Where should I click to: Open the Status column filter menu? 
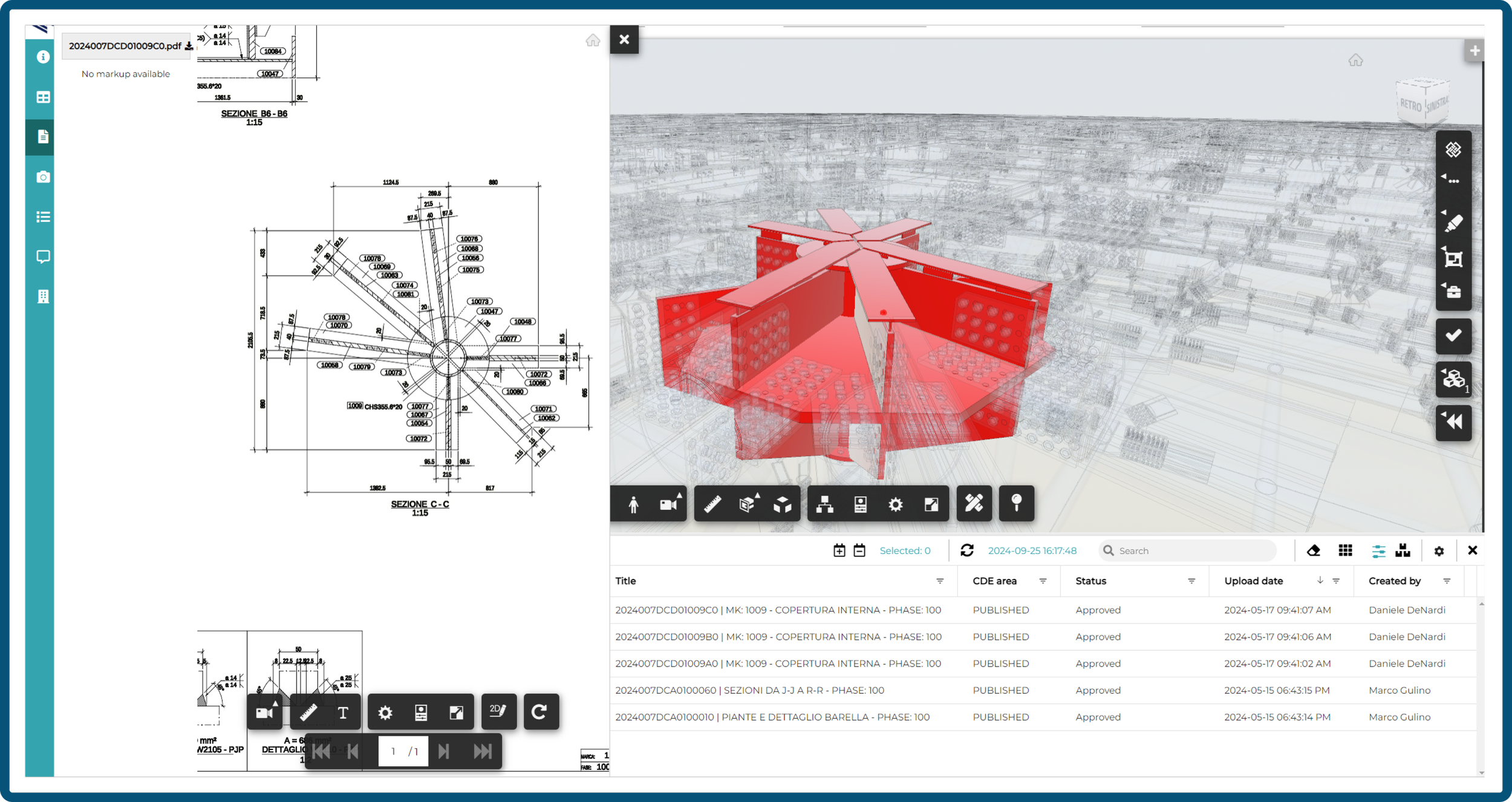coord(1191,581)
